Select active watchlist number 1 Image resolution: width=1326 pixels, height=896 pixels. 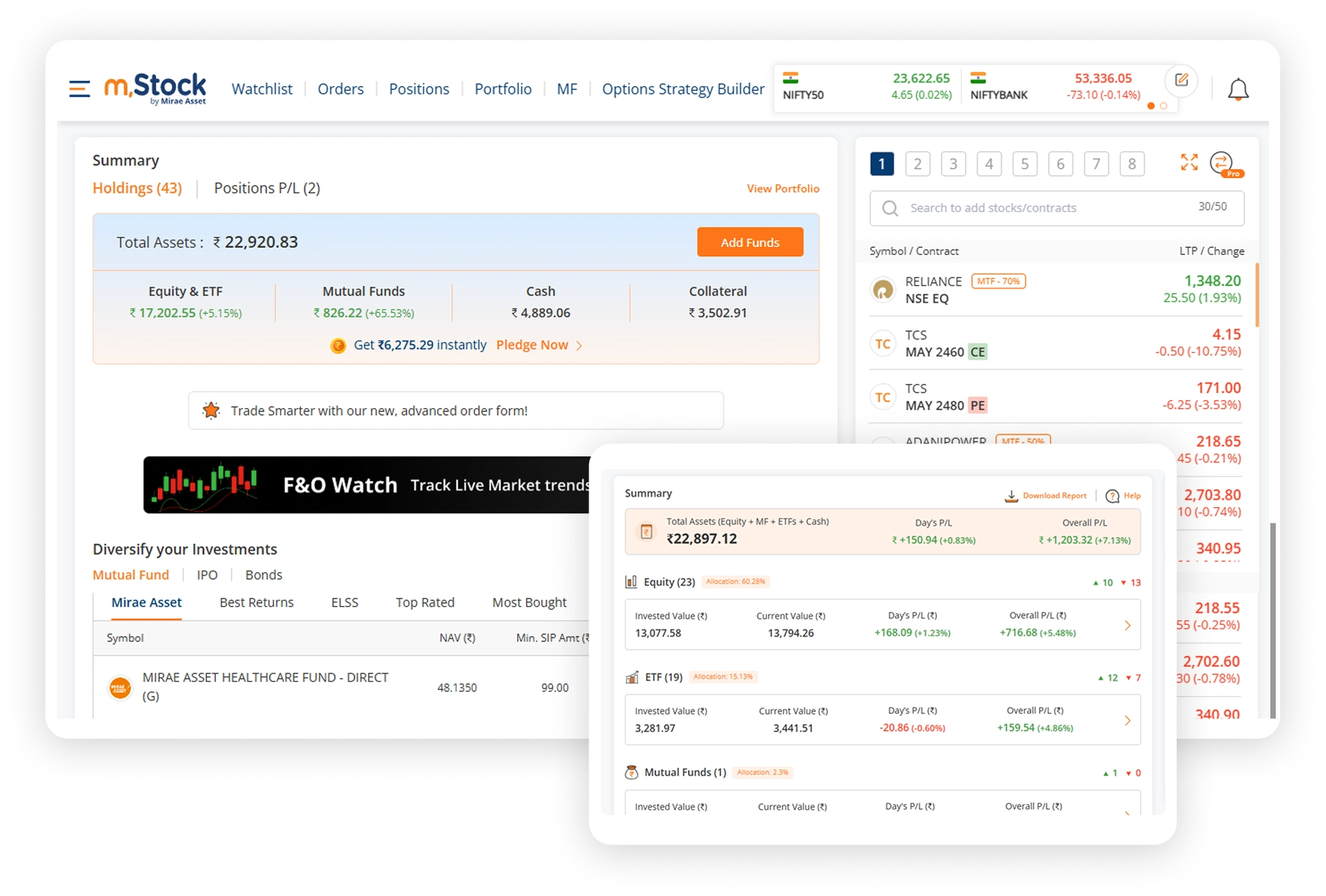click(882, 163)
